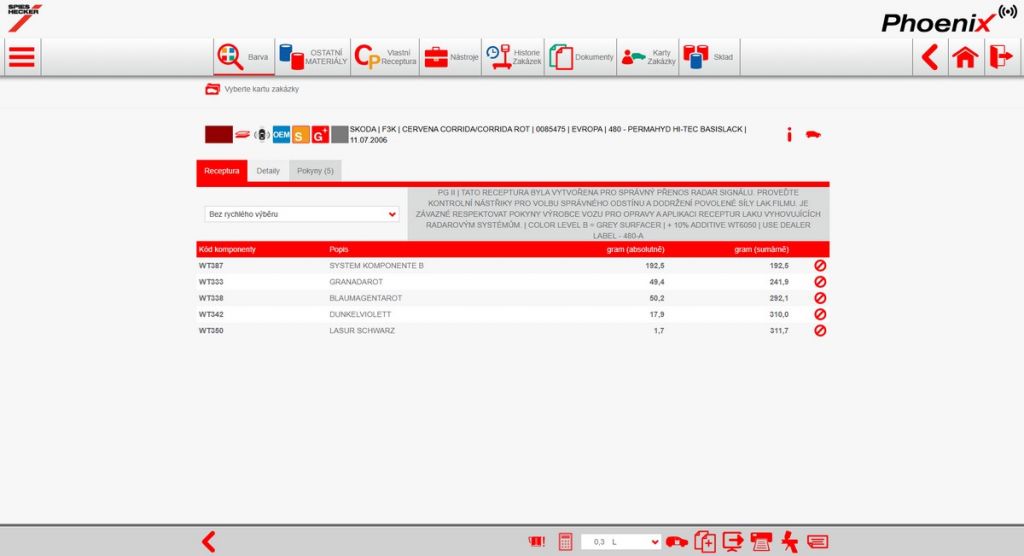Open the hamburger main menu

click(21, 57)
